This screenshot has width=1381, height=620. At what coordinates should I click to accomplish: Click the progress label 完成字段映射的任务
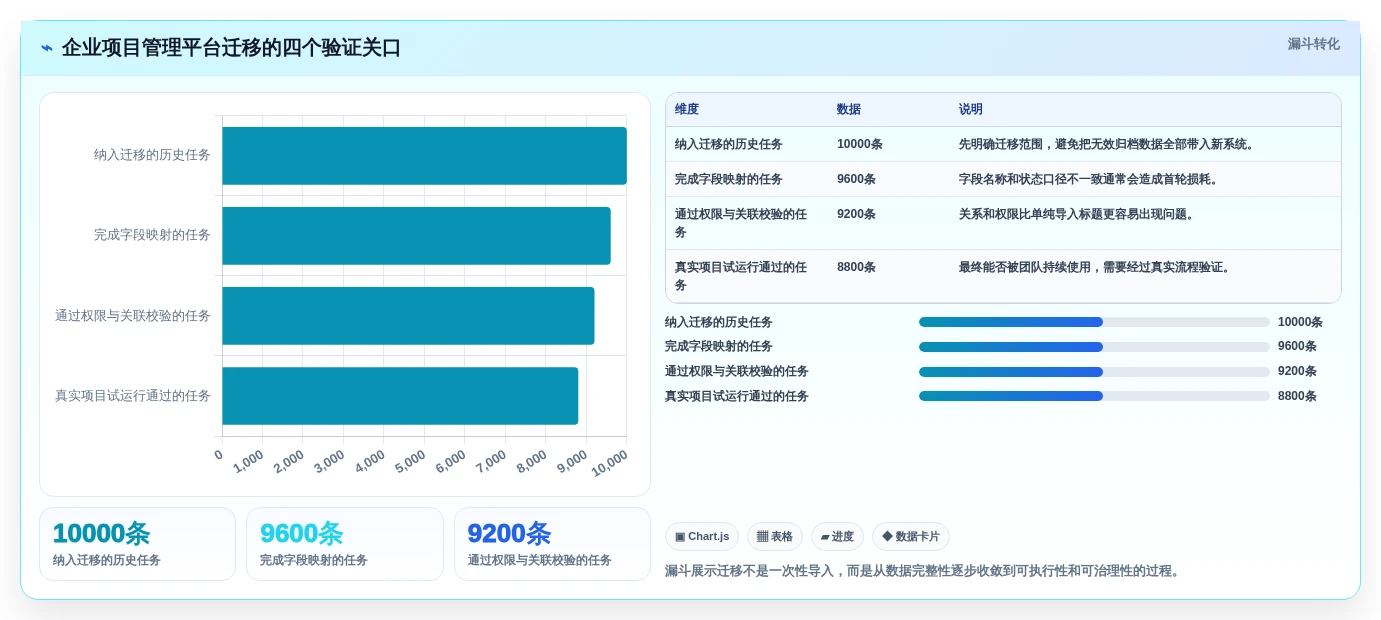719,346
